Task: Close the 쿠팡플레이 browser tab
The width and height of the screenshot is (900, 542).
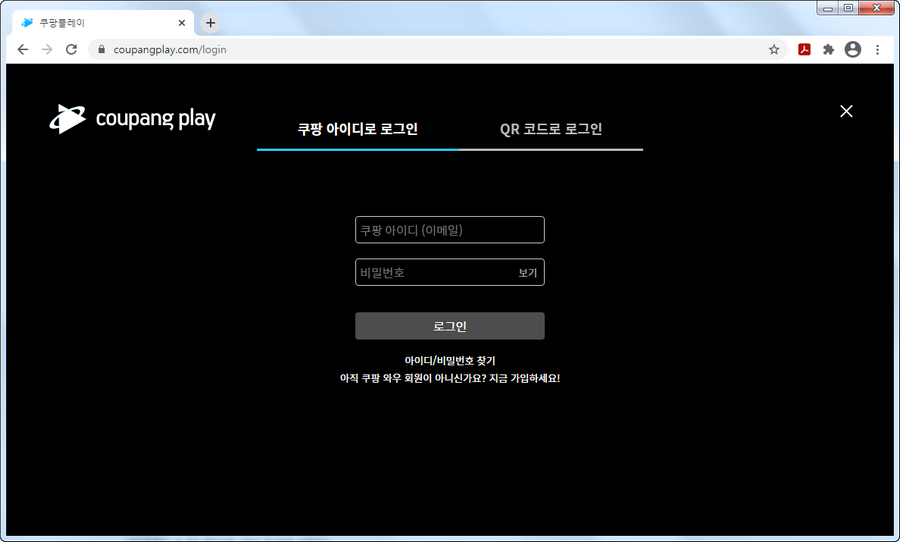Action: click(x=182, y=23)
